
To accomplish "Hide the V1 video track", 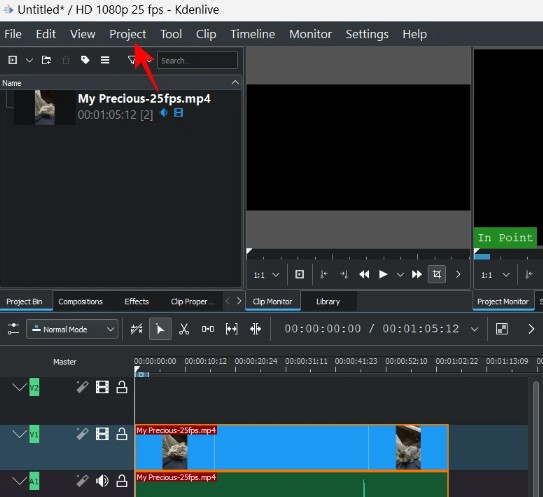I will [x=102, y=434].
